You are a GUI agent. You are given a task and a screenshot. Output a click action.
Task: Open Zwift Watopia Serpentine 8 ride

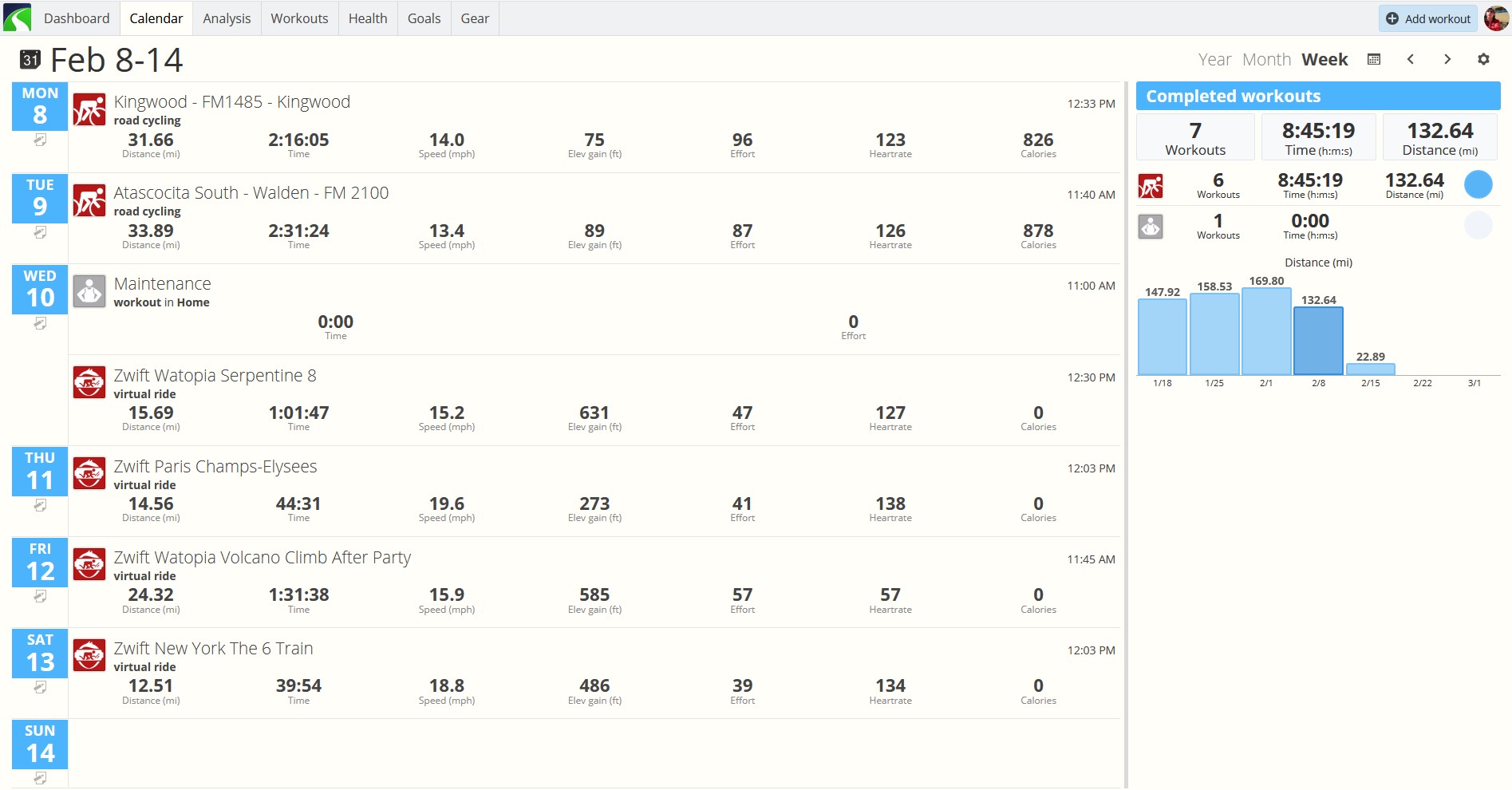point(215,376)
